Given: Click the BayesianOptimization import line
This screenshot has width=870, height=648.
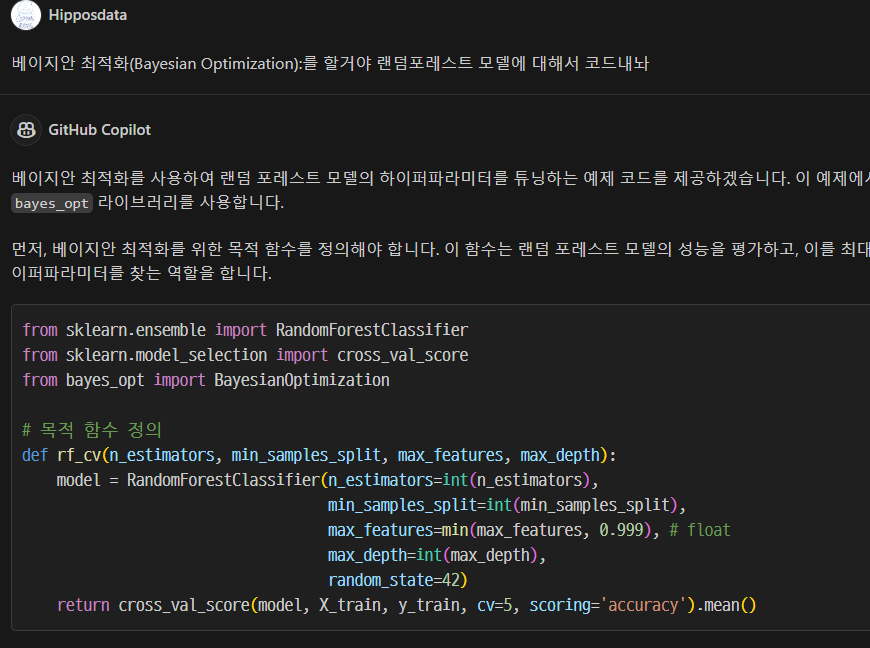Looking at the screenshot, I should click(206, 380).
